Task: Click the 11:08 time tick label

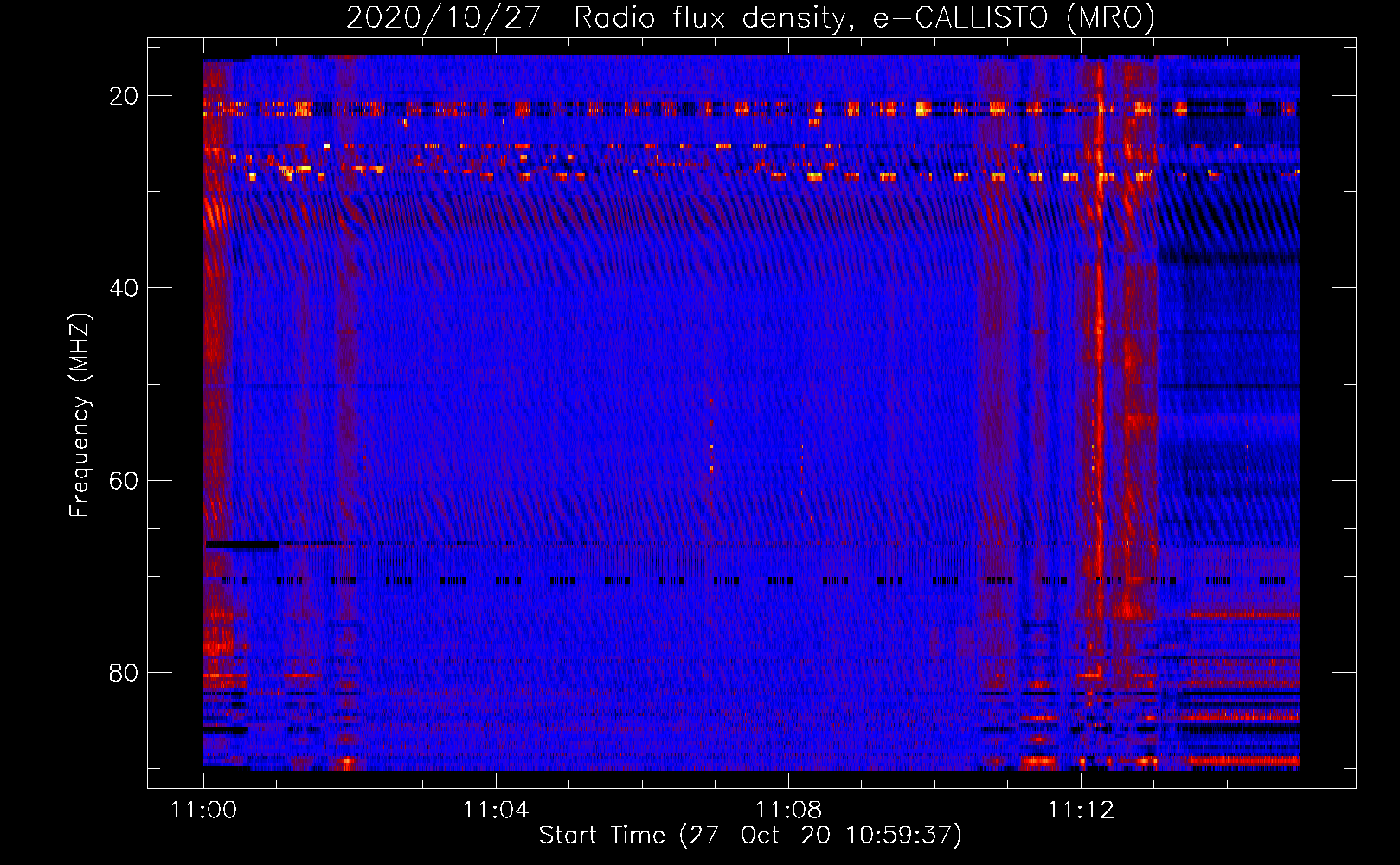Action: point(787,810)
